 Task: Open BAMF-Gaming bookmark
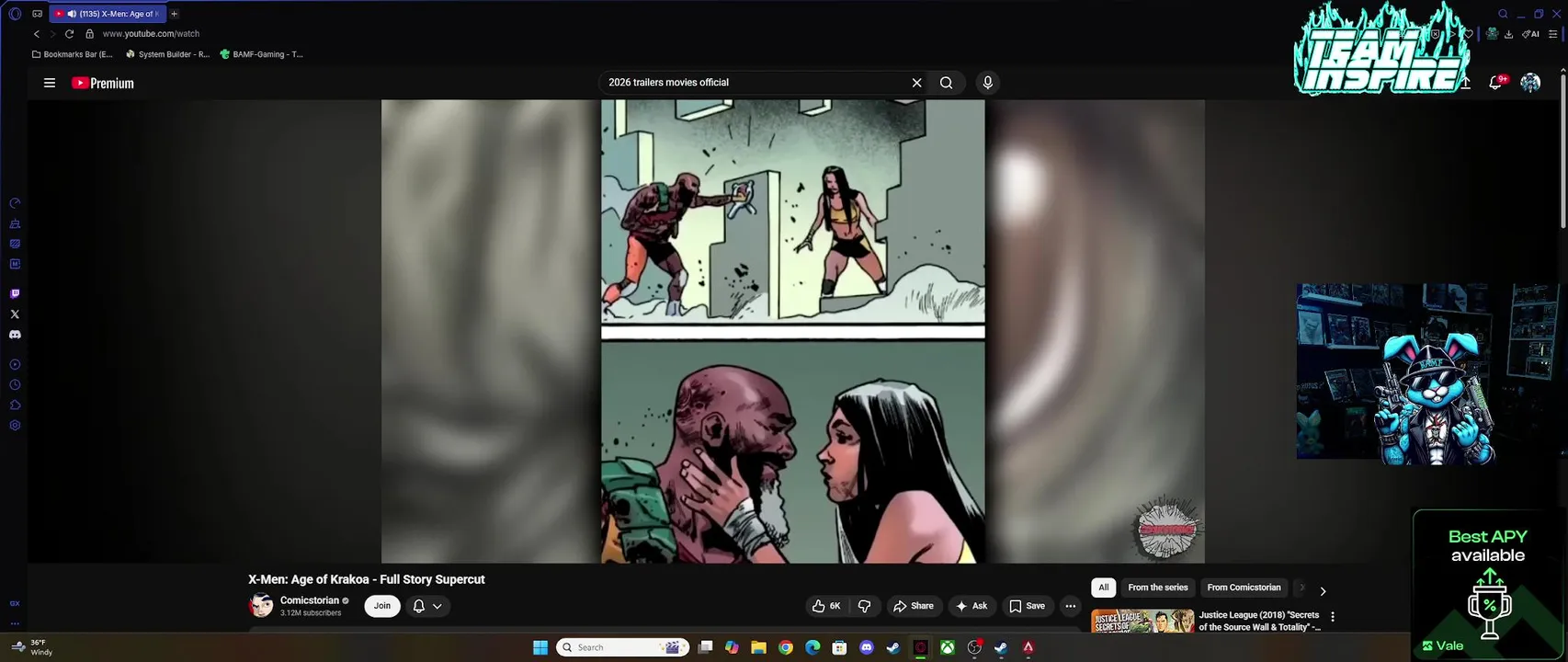pyautogui.click(x=261, y=54)
